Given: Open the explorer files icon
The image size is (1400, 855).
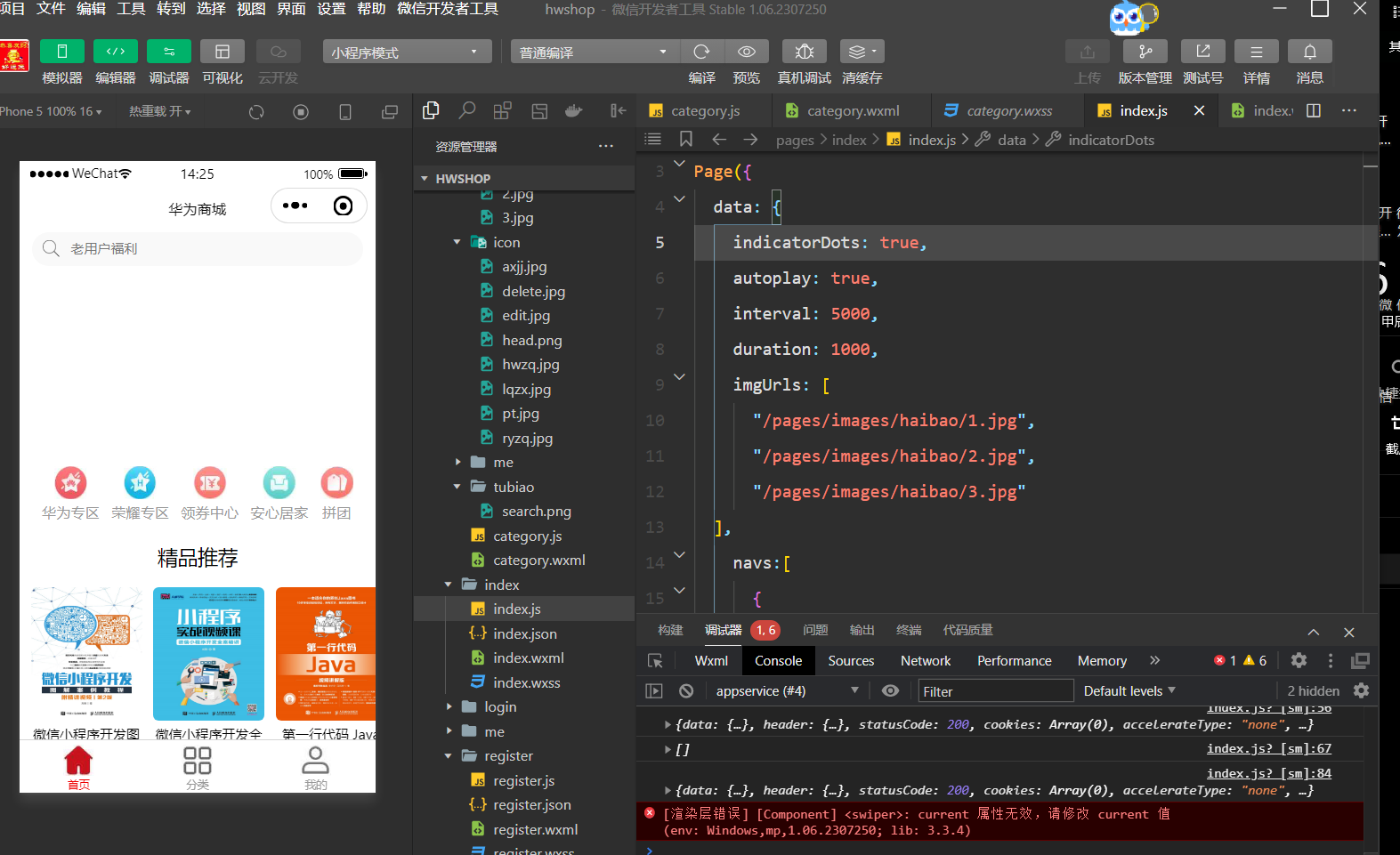Looking at the screenshot, I should [x=432, y=110].
